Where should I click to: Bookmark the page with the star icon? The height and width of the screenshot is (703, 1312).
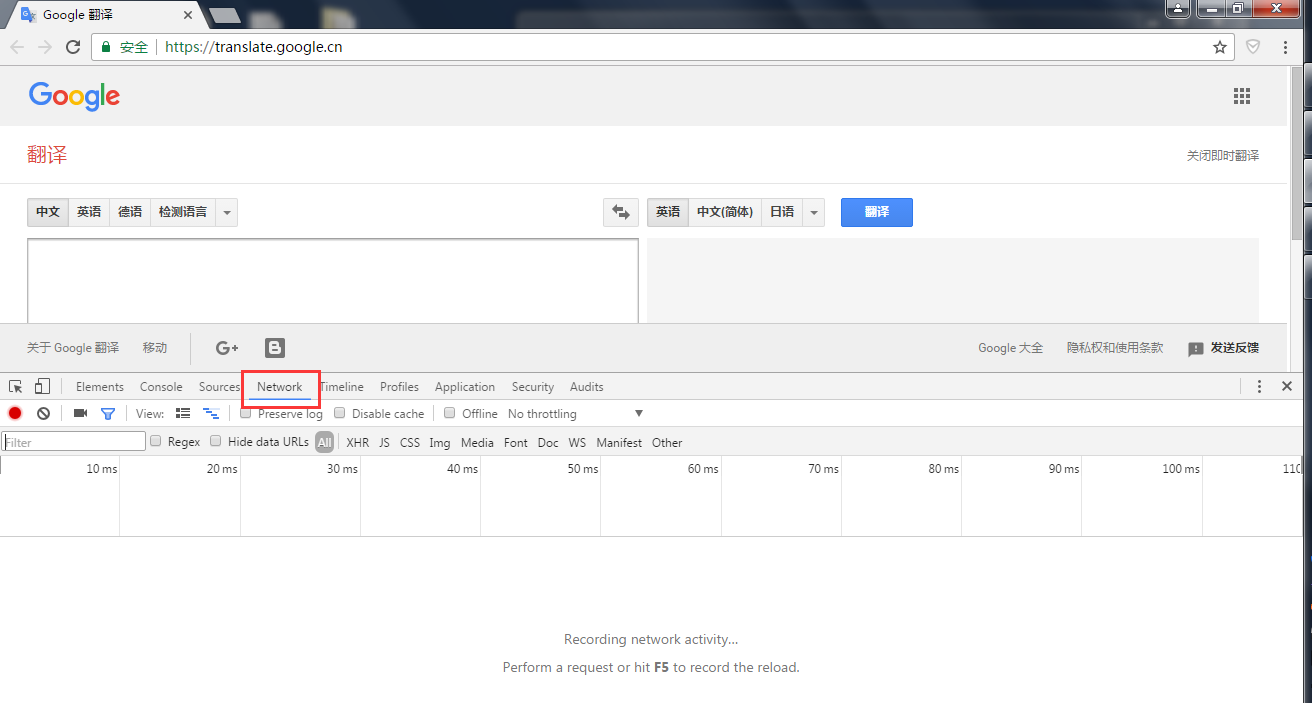tap(1220, 47)
